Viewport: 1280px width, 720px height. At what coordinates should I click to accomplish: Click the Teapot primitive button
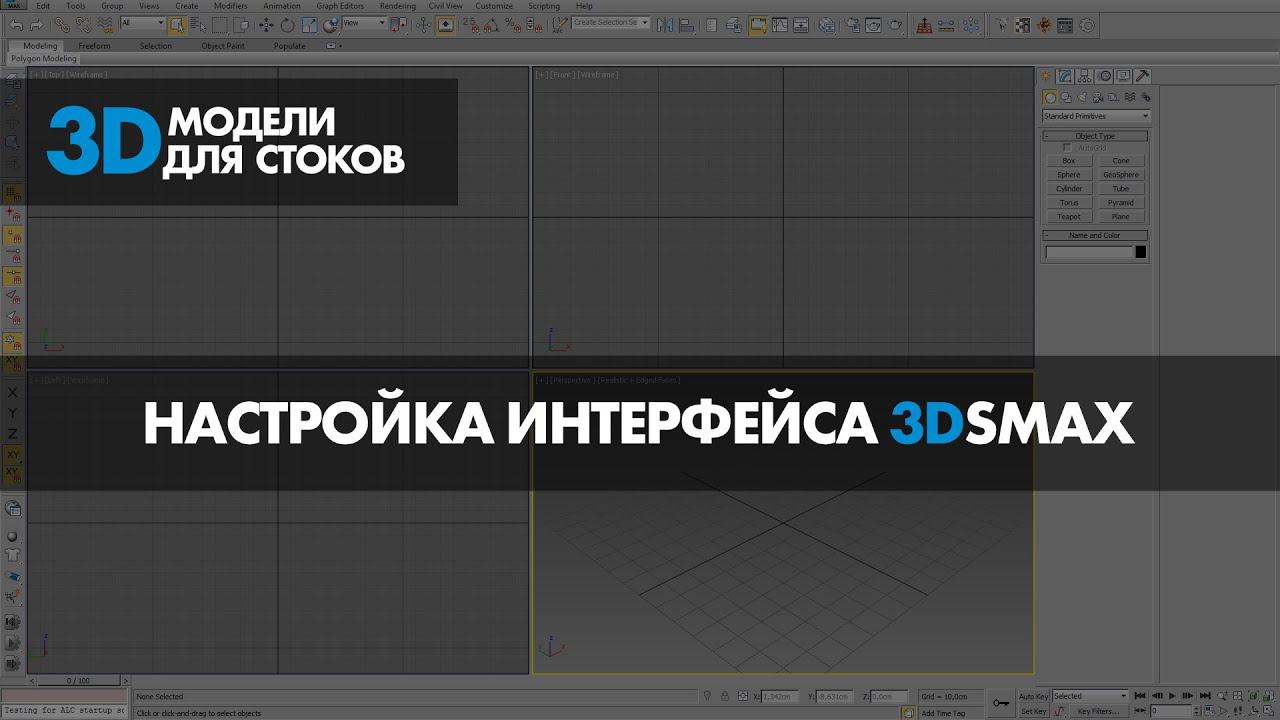[x=1069, y=217]
